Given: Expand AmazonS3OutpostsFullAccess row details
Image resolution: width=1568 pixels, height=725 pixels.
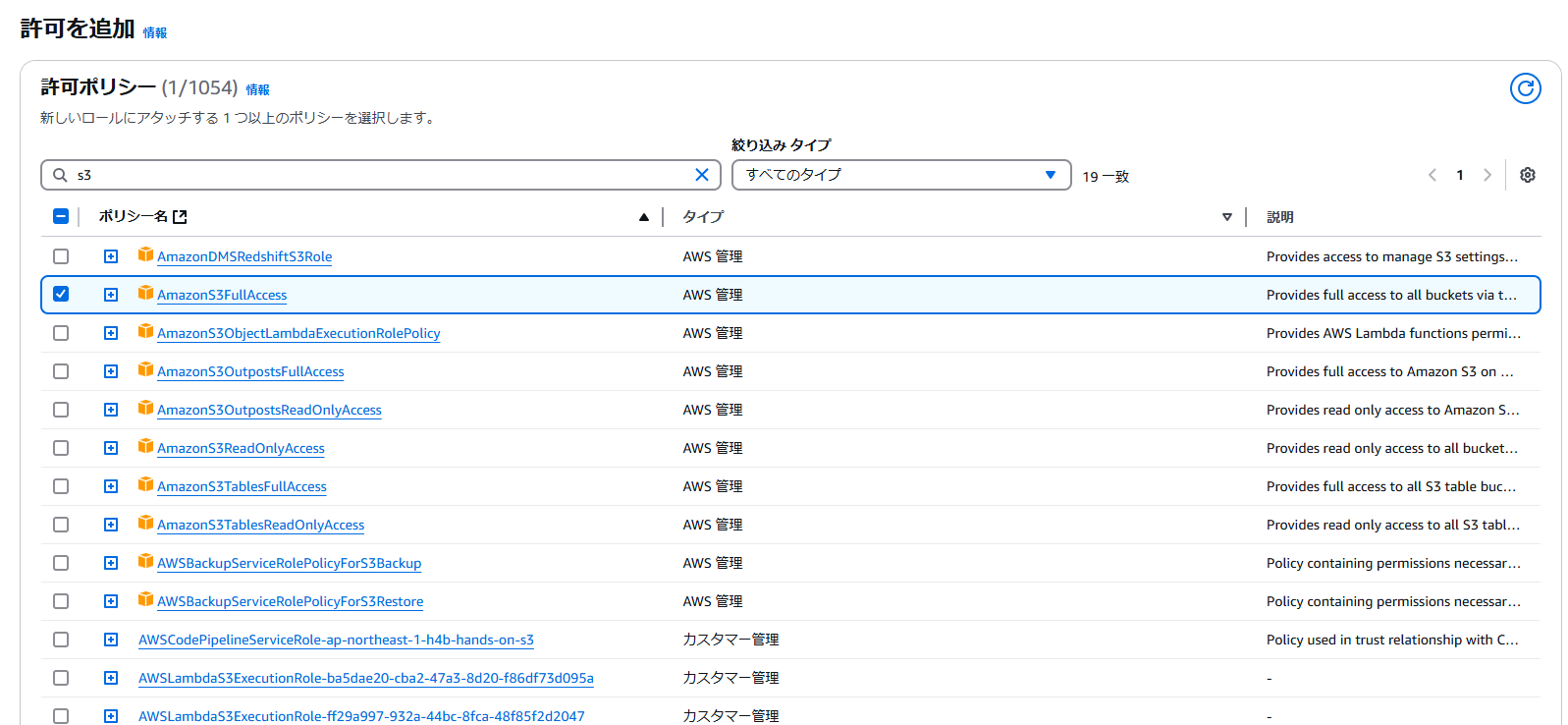Looking at the screenshot, I should tap(111, 371).
